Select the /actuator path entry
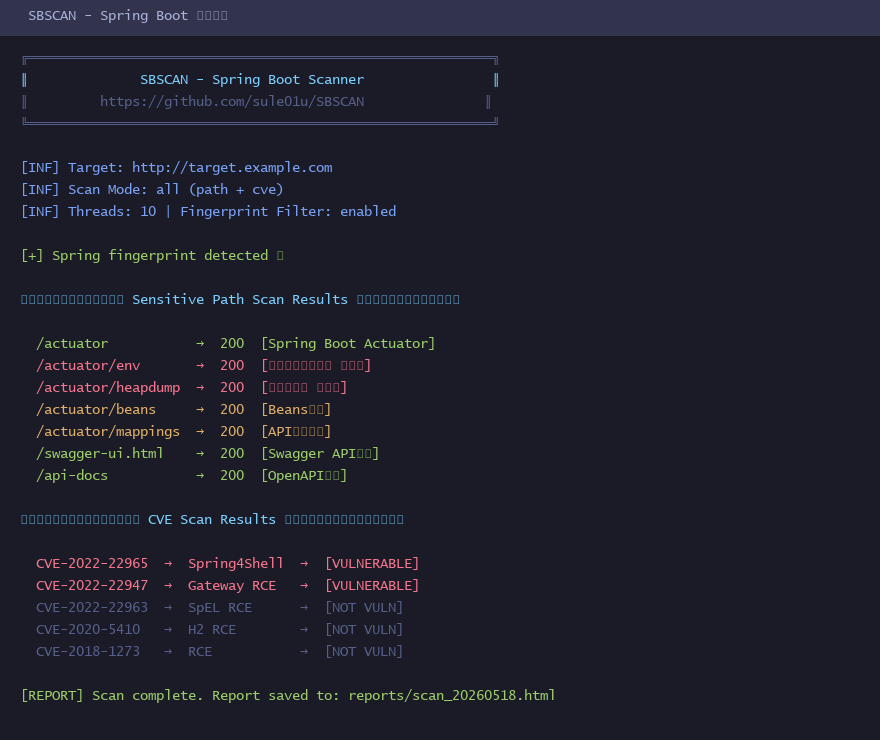This screenshot has height=740, width=880. click(72, 343)
